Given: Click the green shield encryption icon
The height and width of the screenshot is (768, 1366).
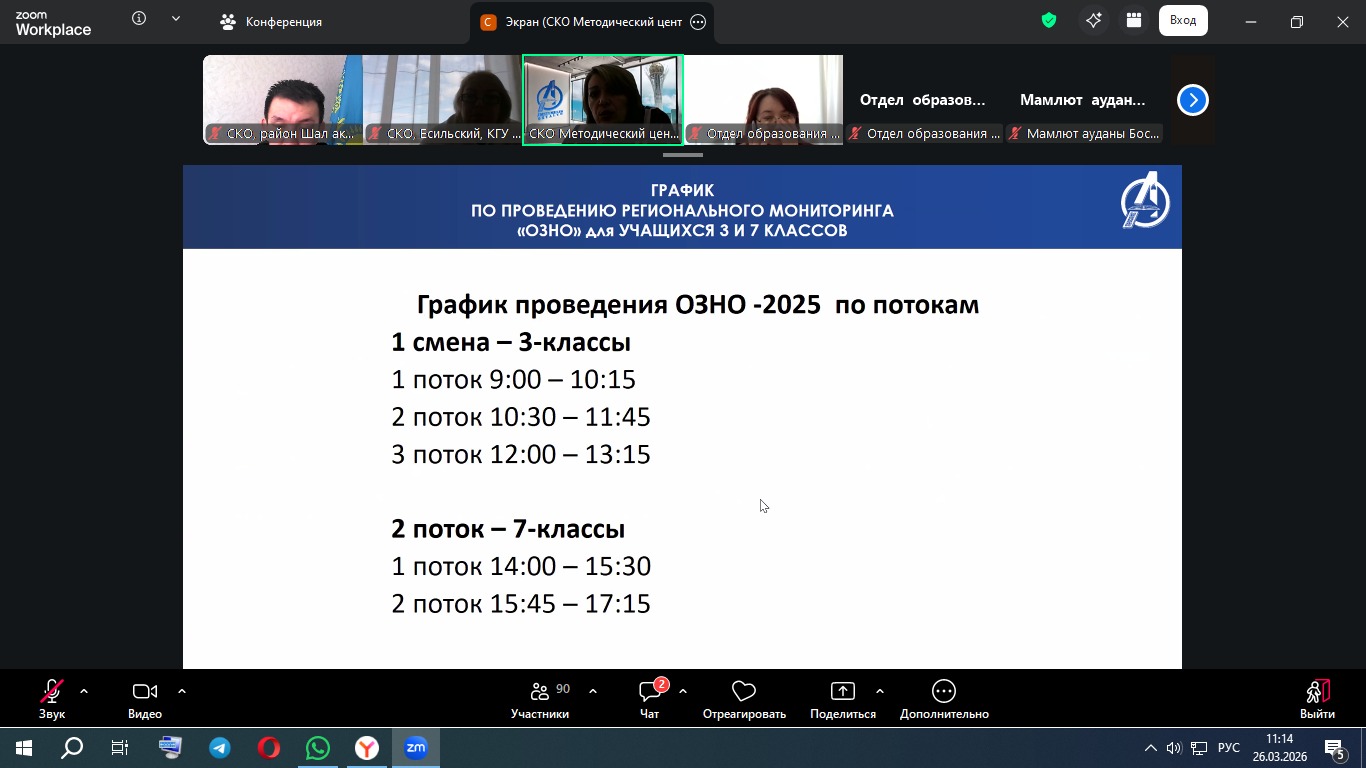Looking at the screenshot, I should click(x=1049, y=20).
